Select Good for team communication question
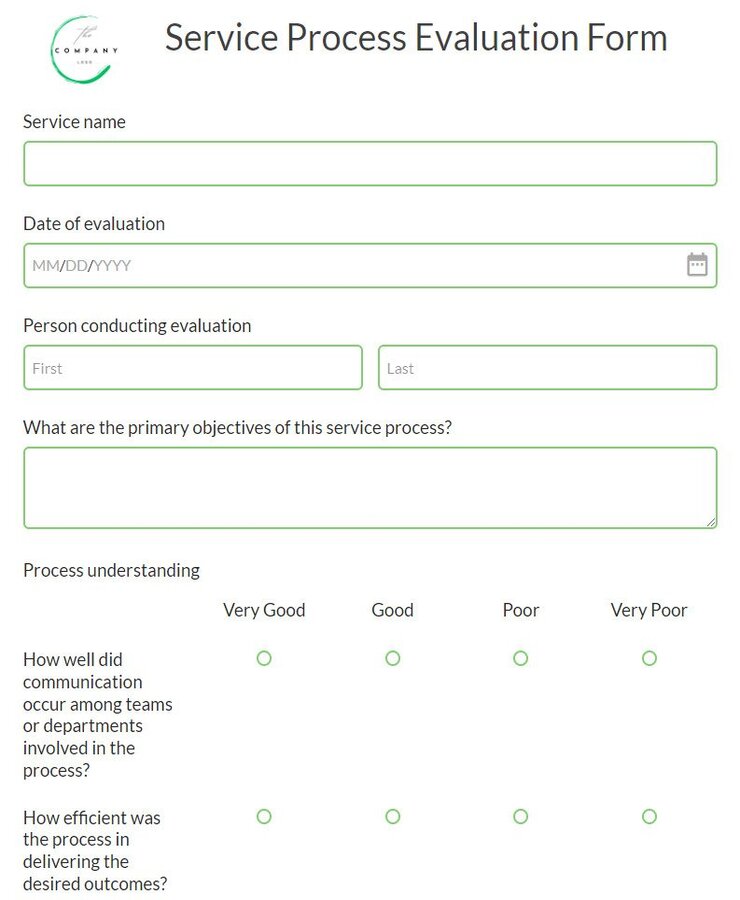This screenshot has width=740, height=900. coord(392,658)
